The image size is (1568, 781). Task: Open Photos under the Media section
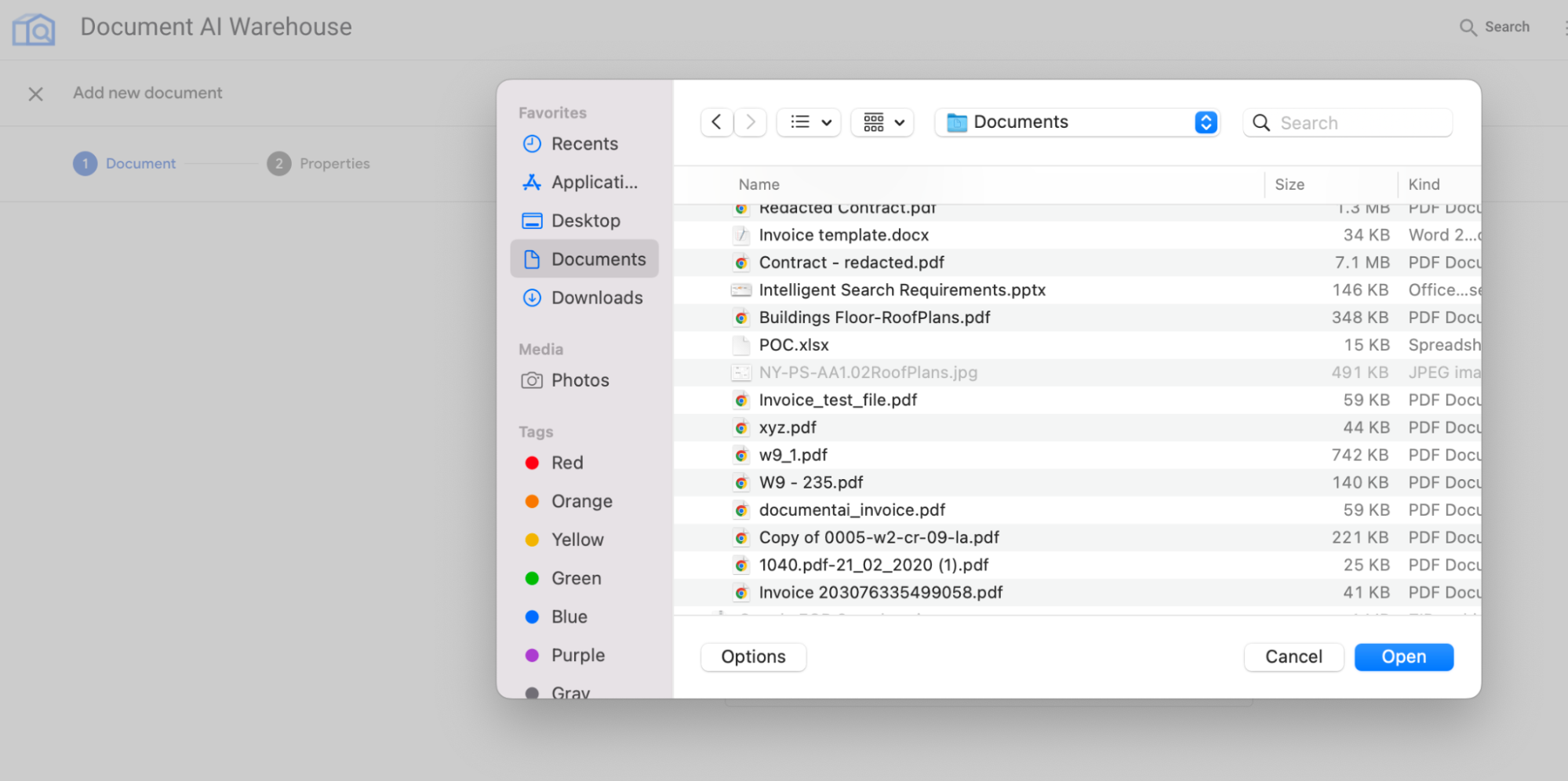click(578, 380)
